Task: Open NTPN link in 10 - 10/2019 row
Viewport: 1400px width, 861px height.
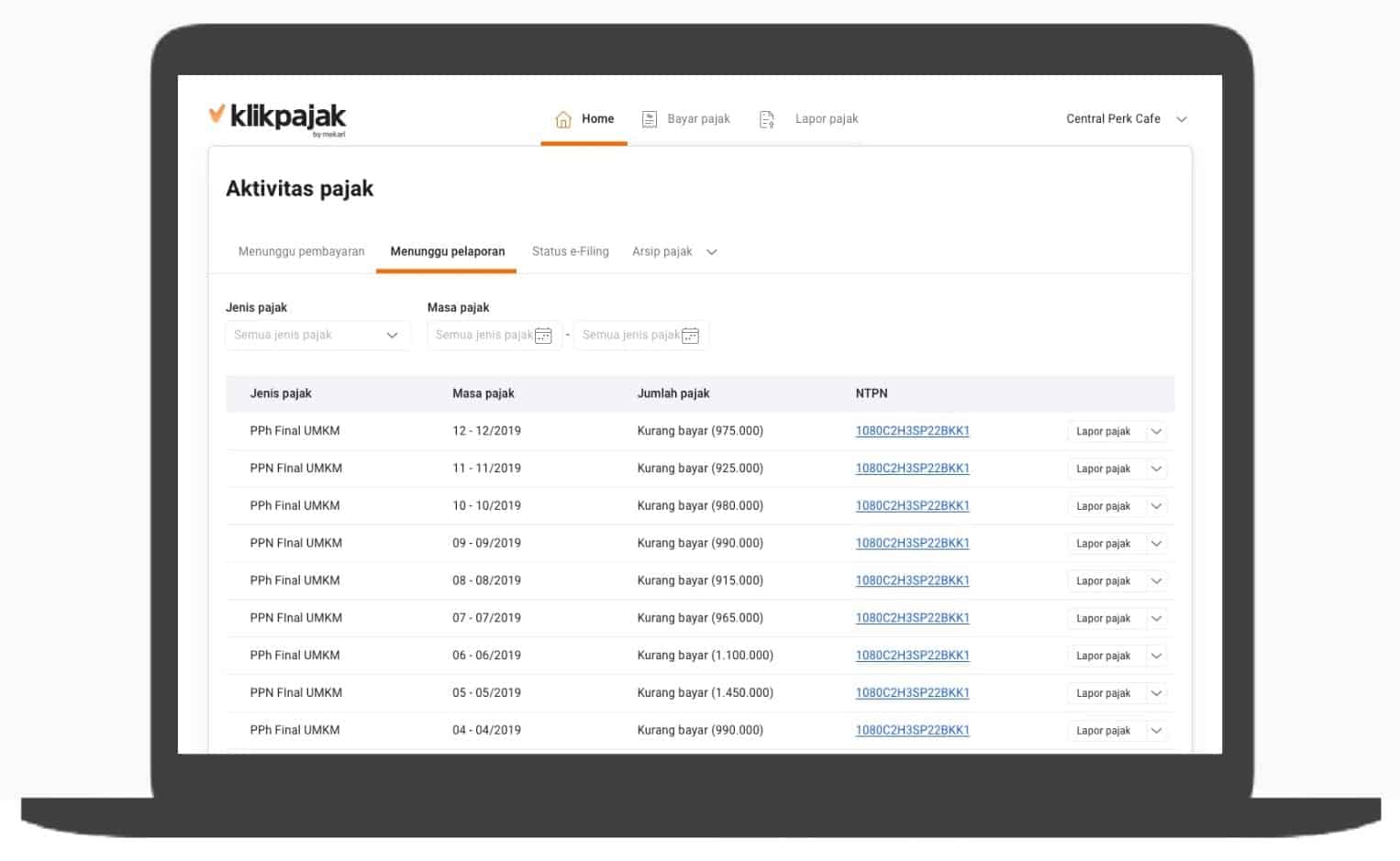Action: click(913, 506)
